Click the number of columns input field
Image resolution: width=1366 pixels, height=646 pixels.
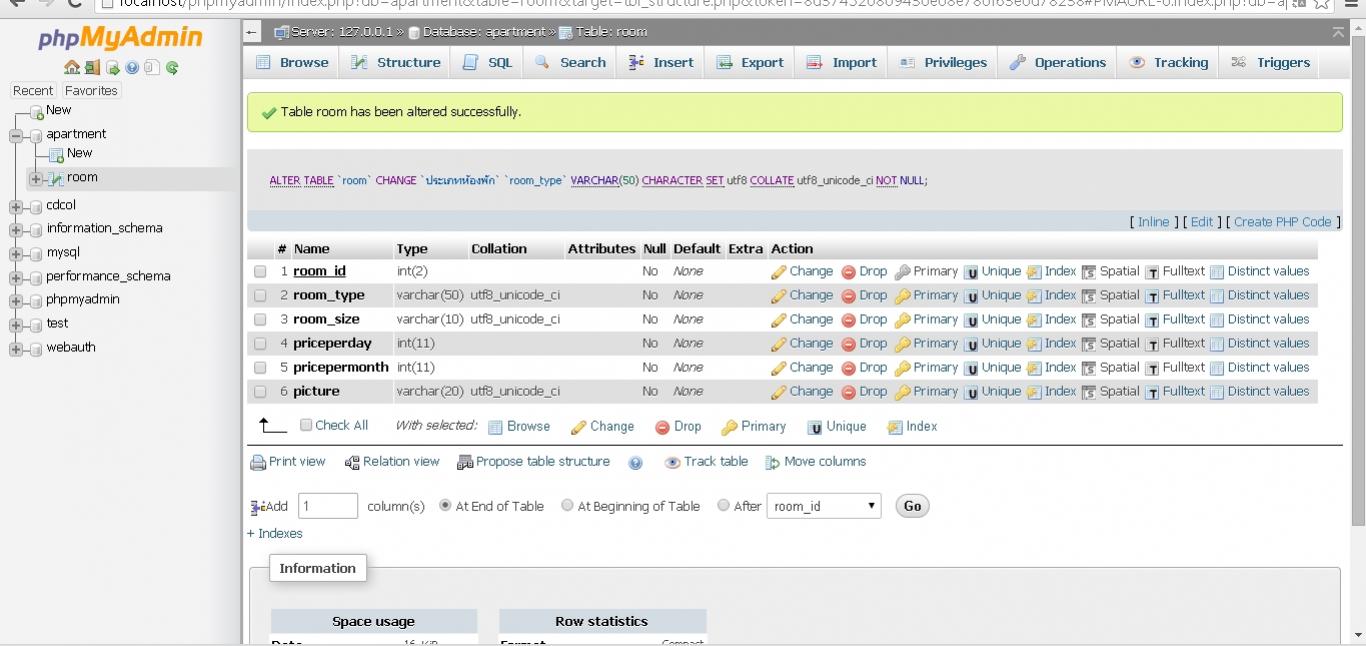tap(328, 506)
